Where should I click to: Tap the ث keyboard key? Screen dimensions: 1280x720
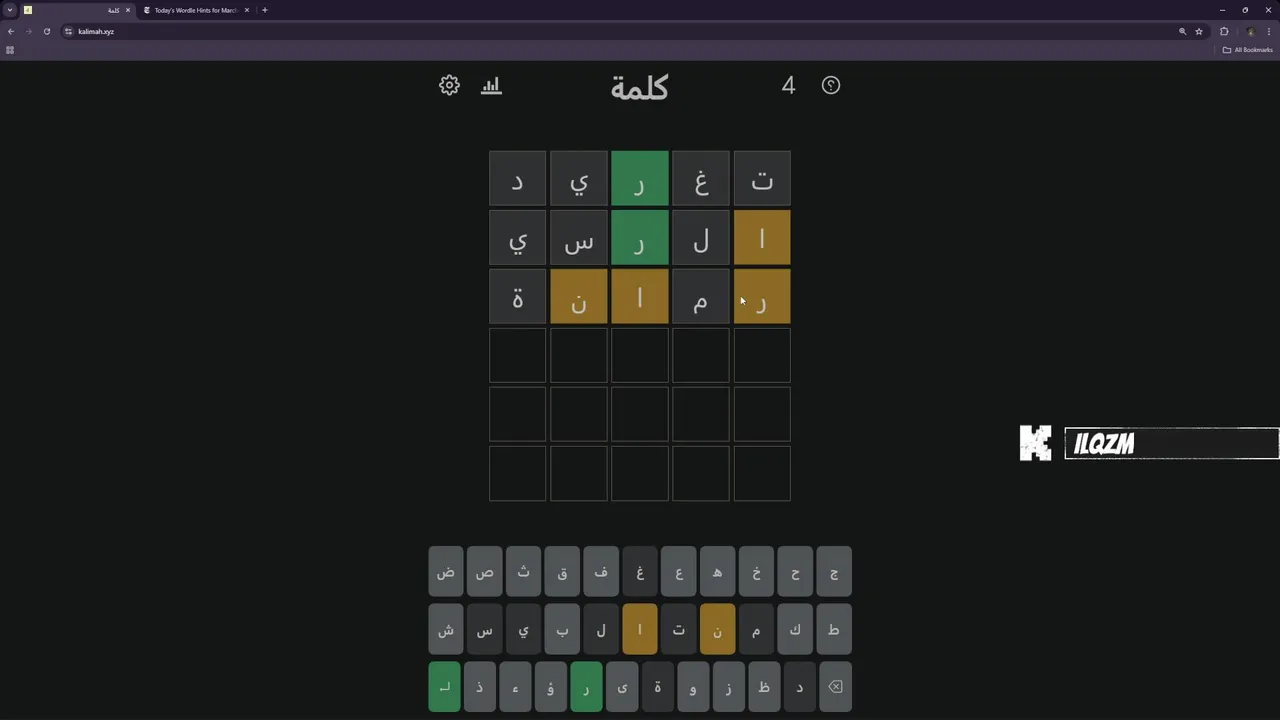(x=523, y=572)
